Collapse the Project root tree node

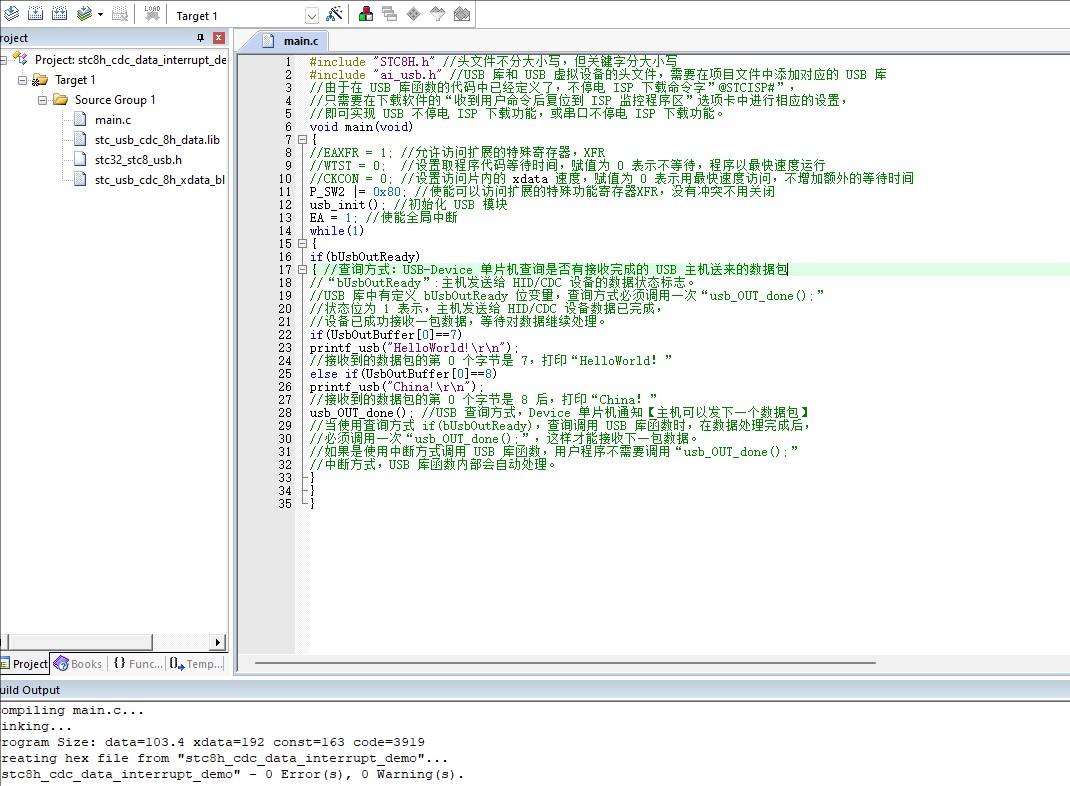[x=3, y=60]
